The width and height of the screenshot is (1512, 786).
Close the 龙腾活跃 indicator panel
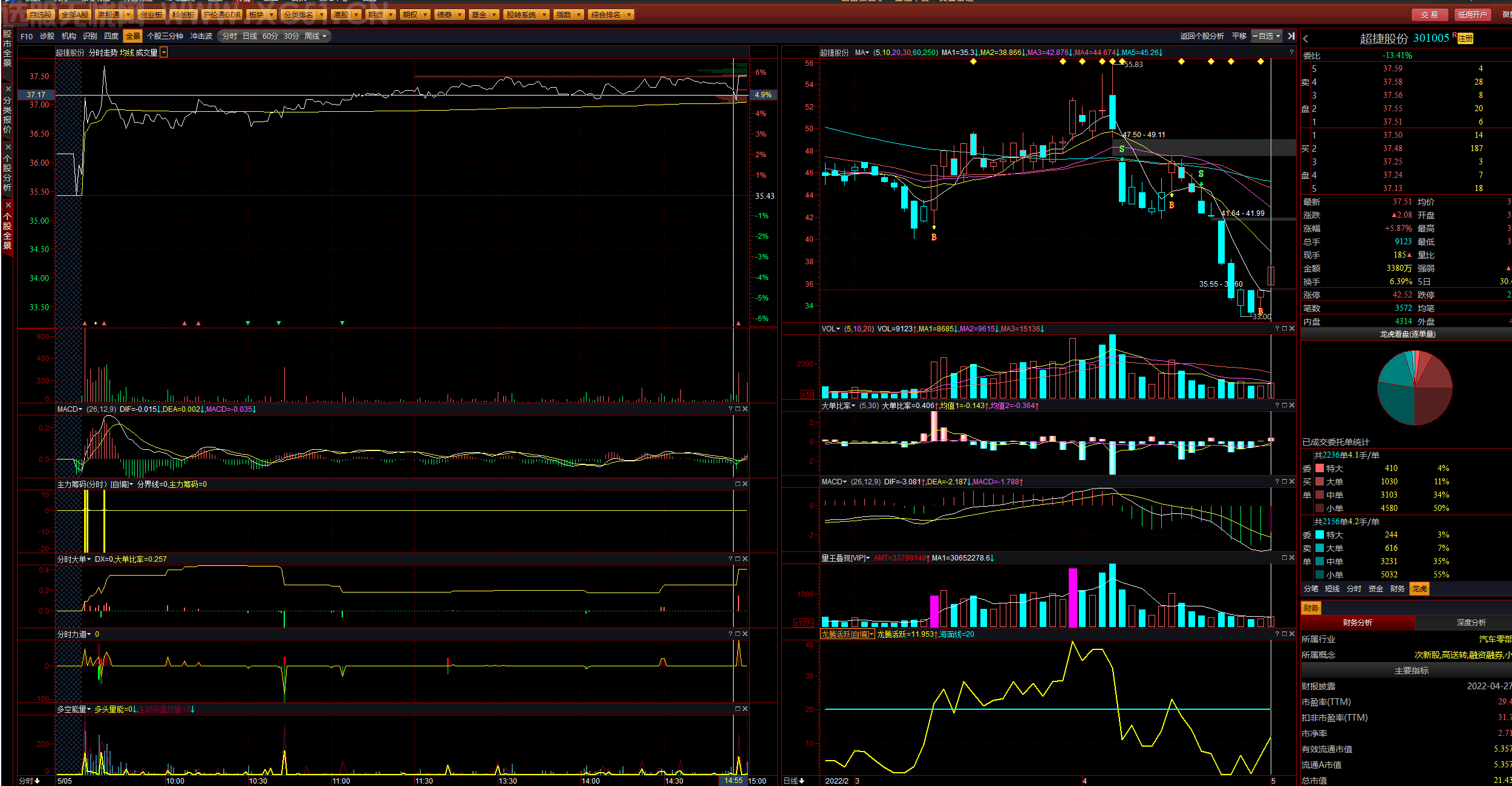click(1292, 634)
